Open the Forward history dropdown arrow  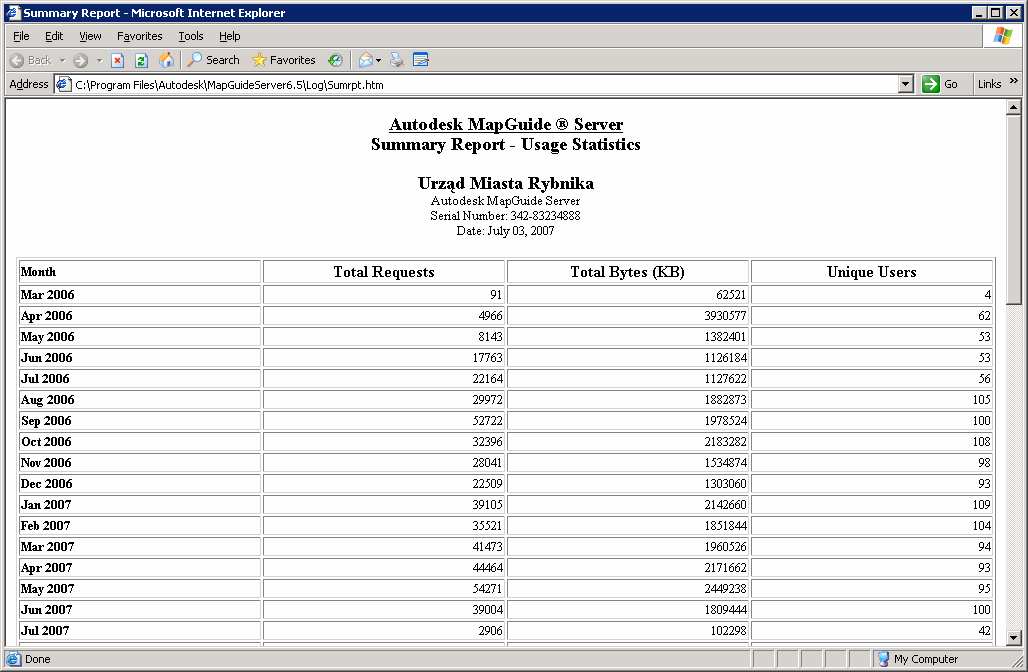(99, 60)
